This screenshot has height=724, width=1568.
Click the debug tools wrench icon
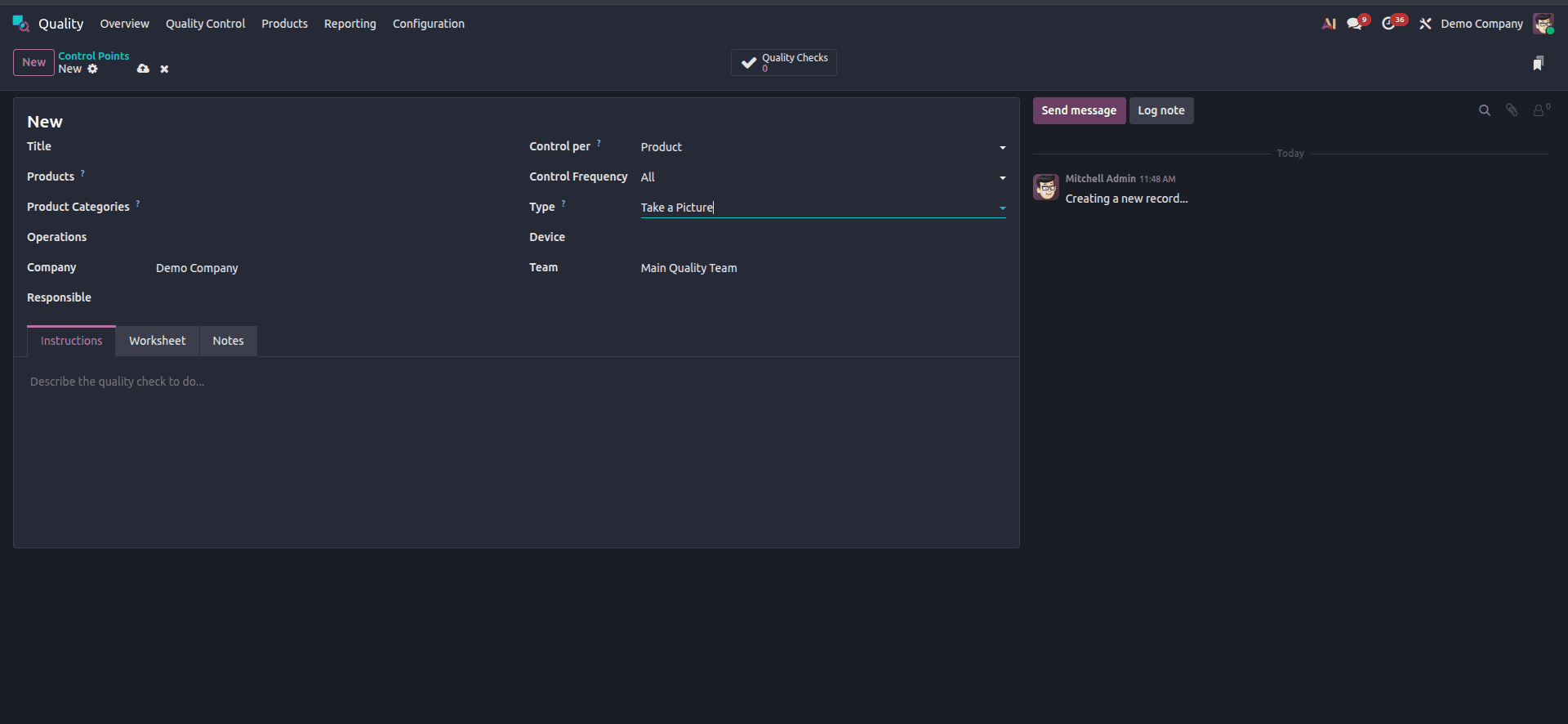click(x=1425, y=24)
